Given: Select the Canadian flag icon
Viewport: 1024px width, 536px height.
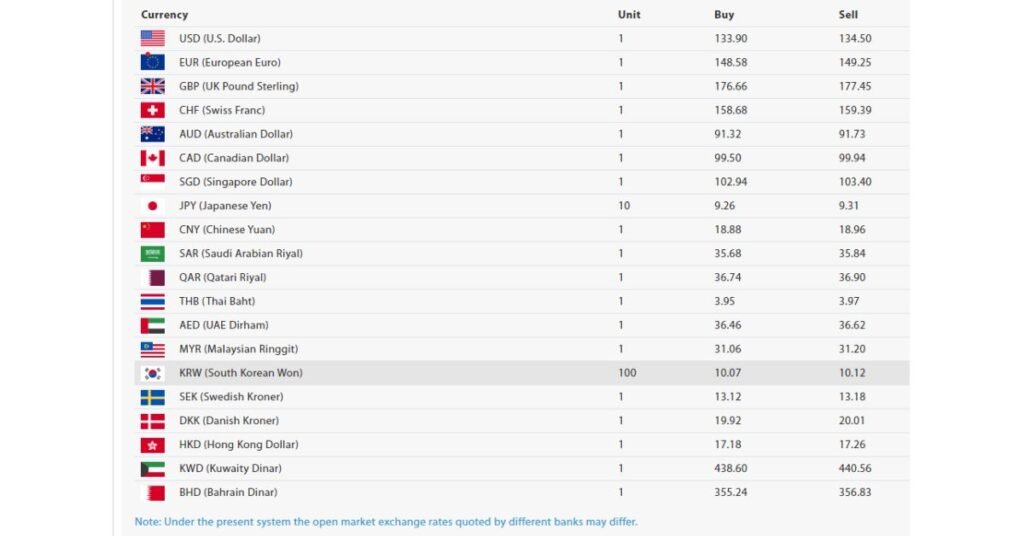Looking at the screenshot, I should 152,158.
